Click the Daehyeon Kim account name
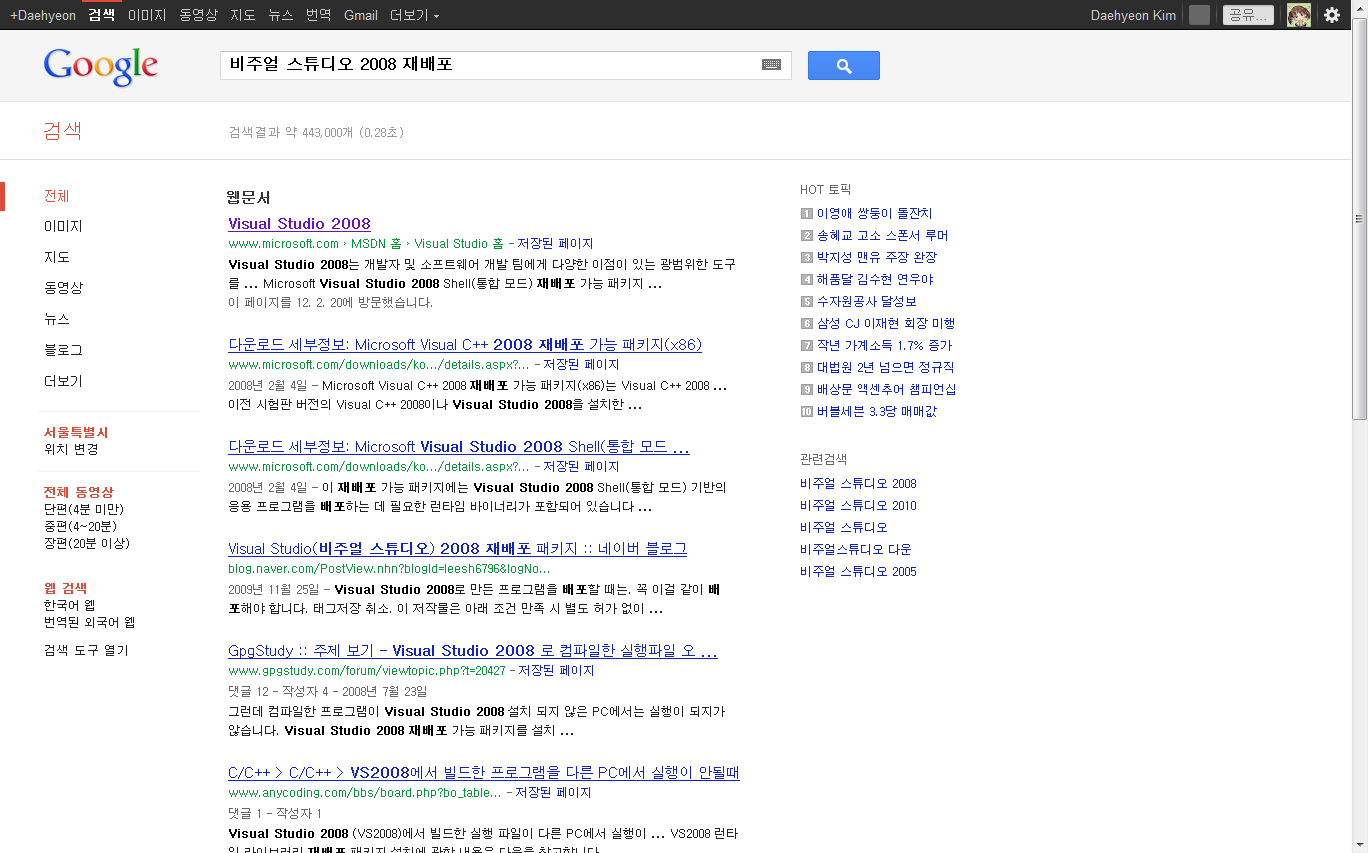Image resolution: width=1368 pixels, height=853 pixels. pyautogui.click(x=1133, y=15)
